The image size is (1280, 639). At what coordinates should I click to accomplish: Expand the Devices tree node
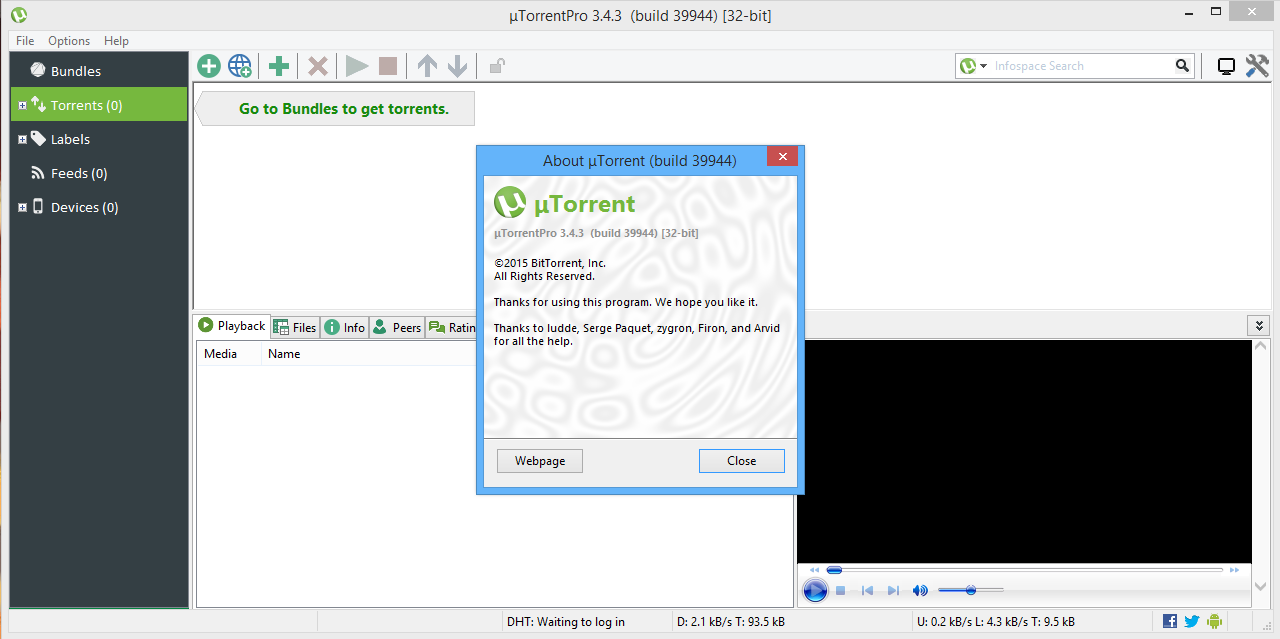22,208
